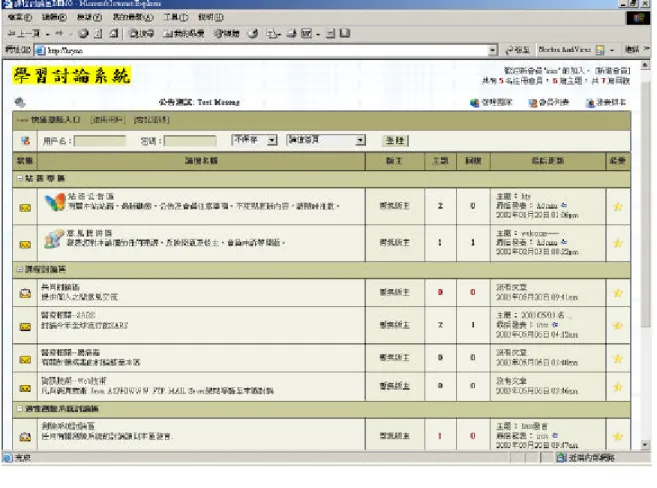Go back with the 上一頁 toolbar button

(x=23, y=34)
